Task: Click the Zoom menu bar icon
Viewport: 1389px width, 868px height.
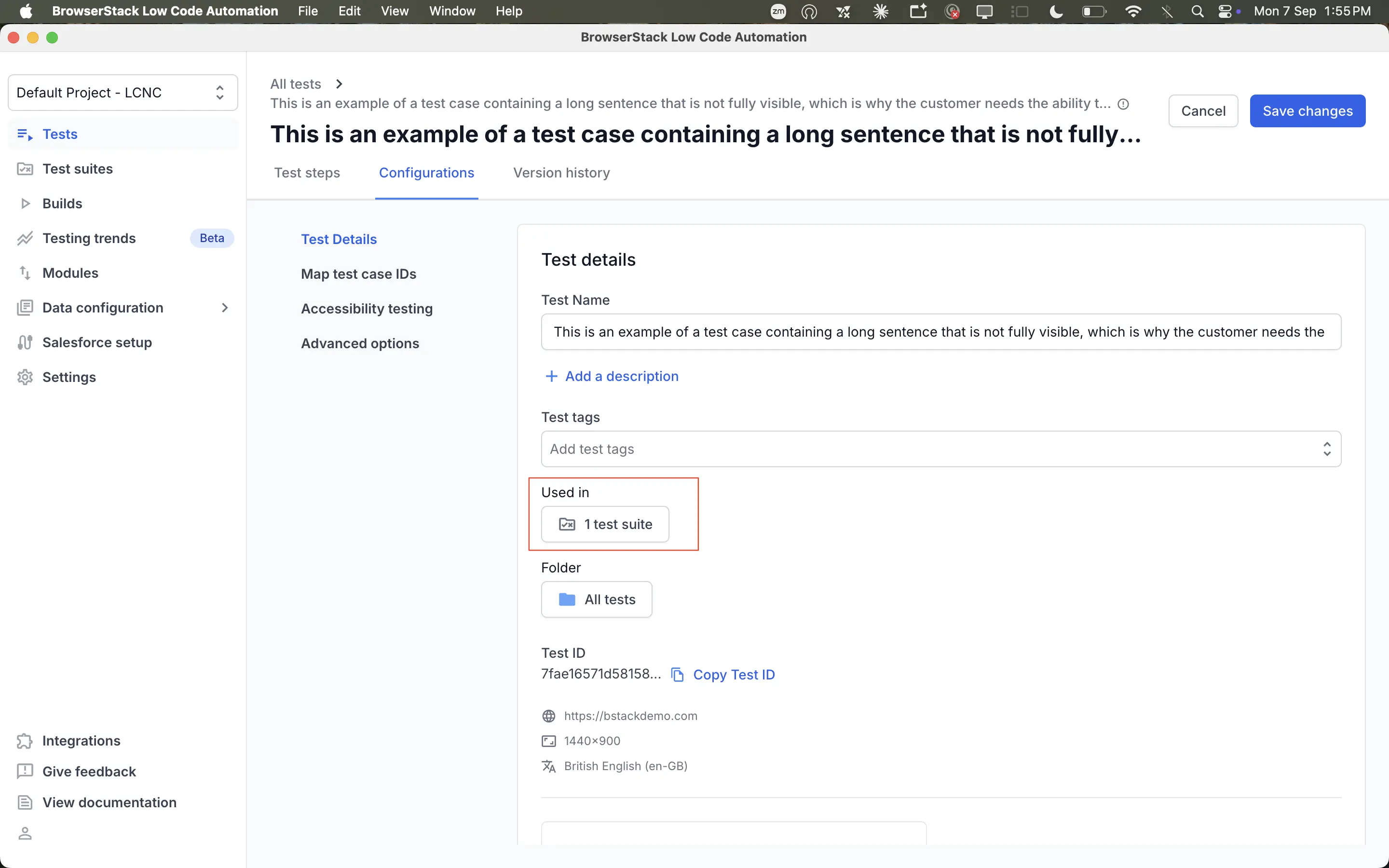Action: 778,11
